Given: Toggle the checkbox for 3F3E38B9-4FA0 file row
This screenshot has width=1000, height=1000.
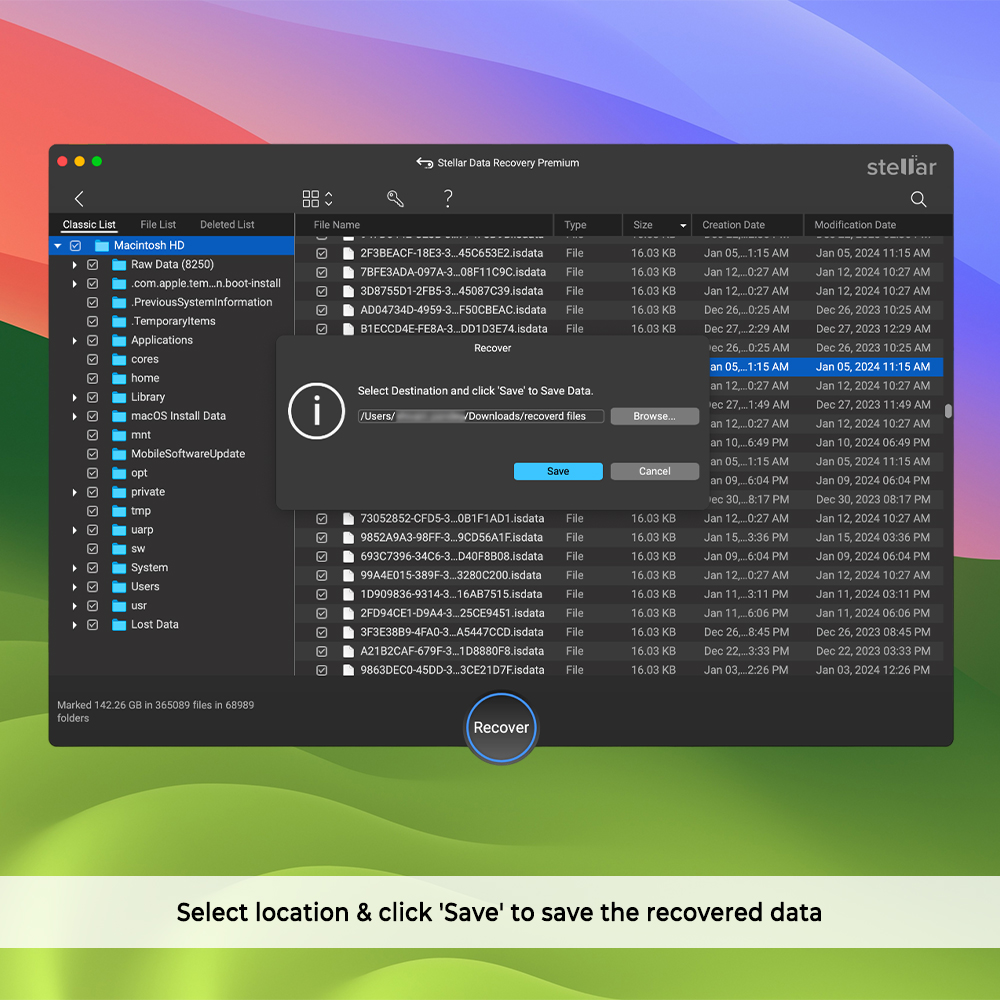Looking at the screenshot, I should tap(322, 632).
